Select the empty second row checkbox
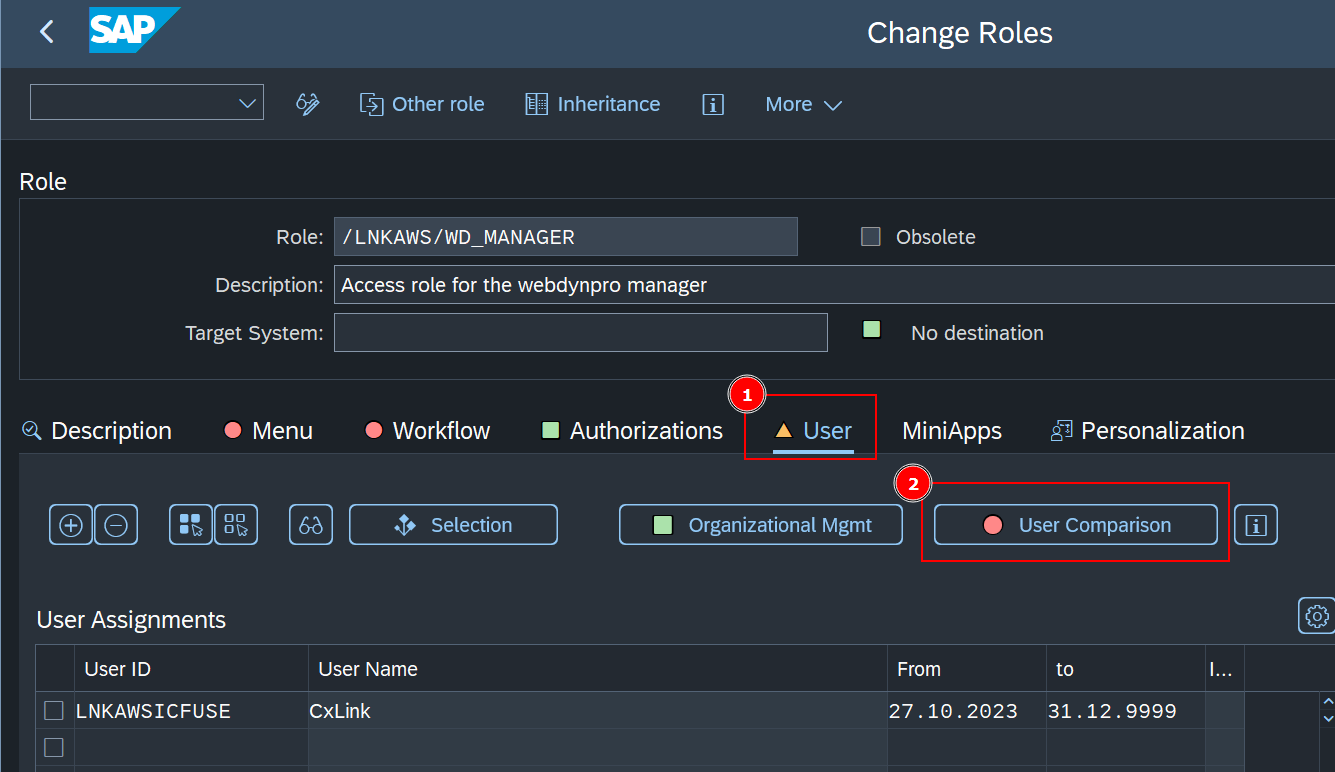This screenshot has width=1335, height=772. point(54,747)
